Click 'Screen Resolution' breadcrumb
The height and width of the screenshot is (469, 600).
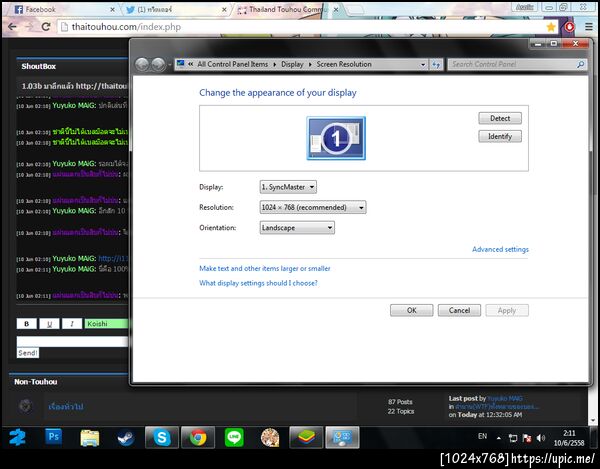click(344, 64)
